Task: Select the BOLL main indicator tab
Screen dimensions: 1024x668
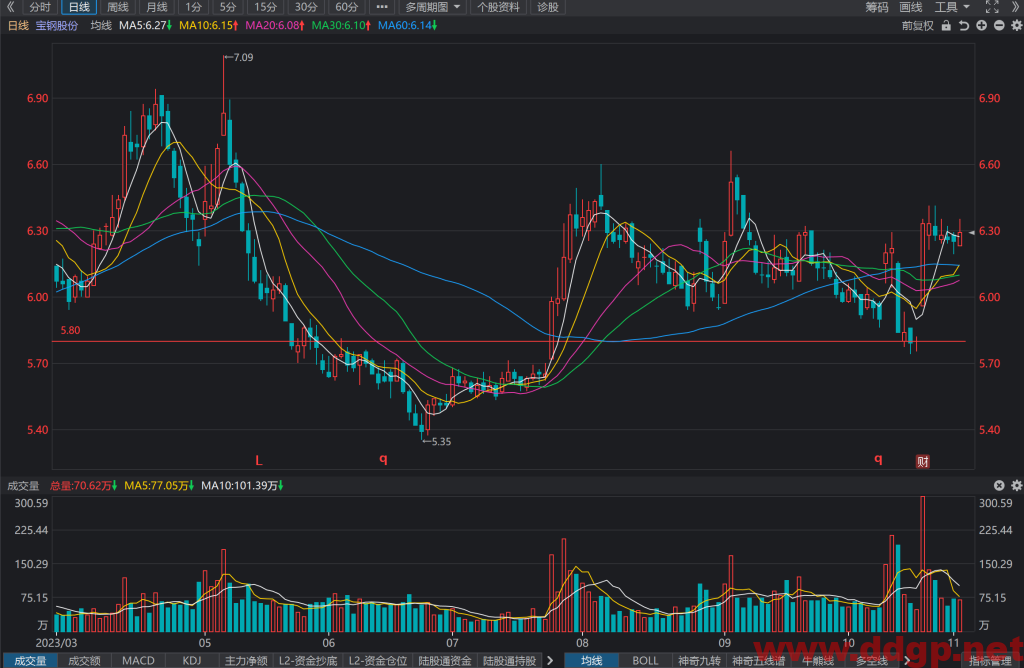Action: click(x=645, y=660)
